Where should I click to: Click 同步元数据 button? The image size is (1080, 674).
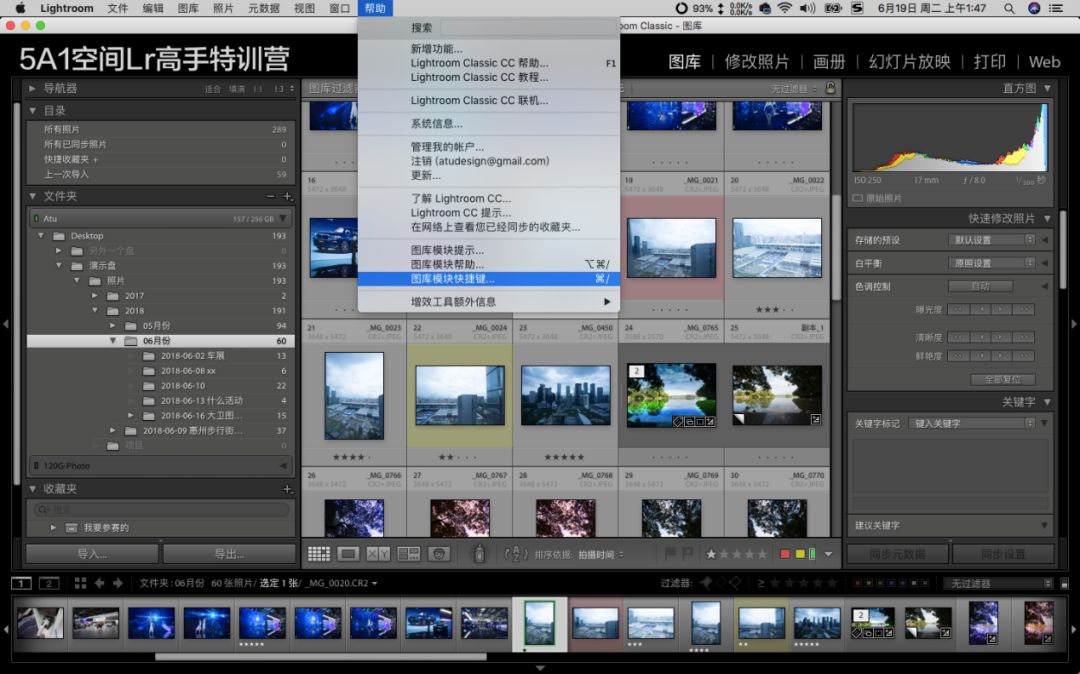coord(897,554)
